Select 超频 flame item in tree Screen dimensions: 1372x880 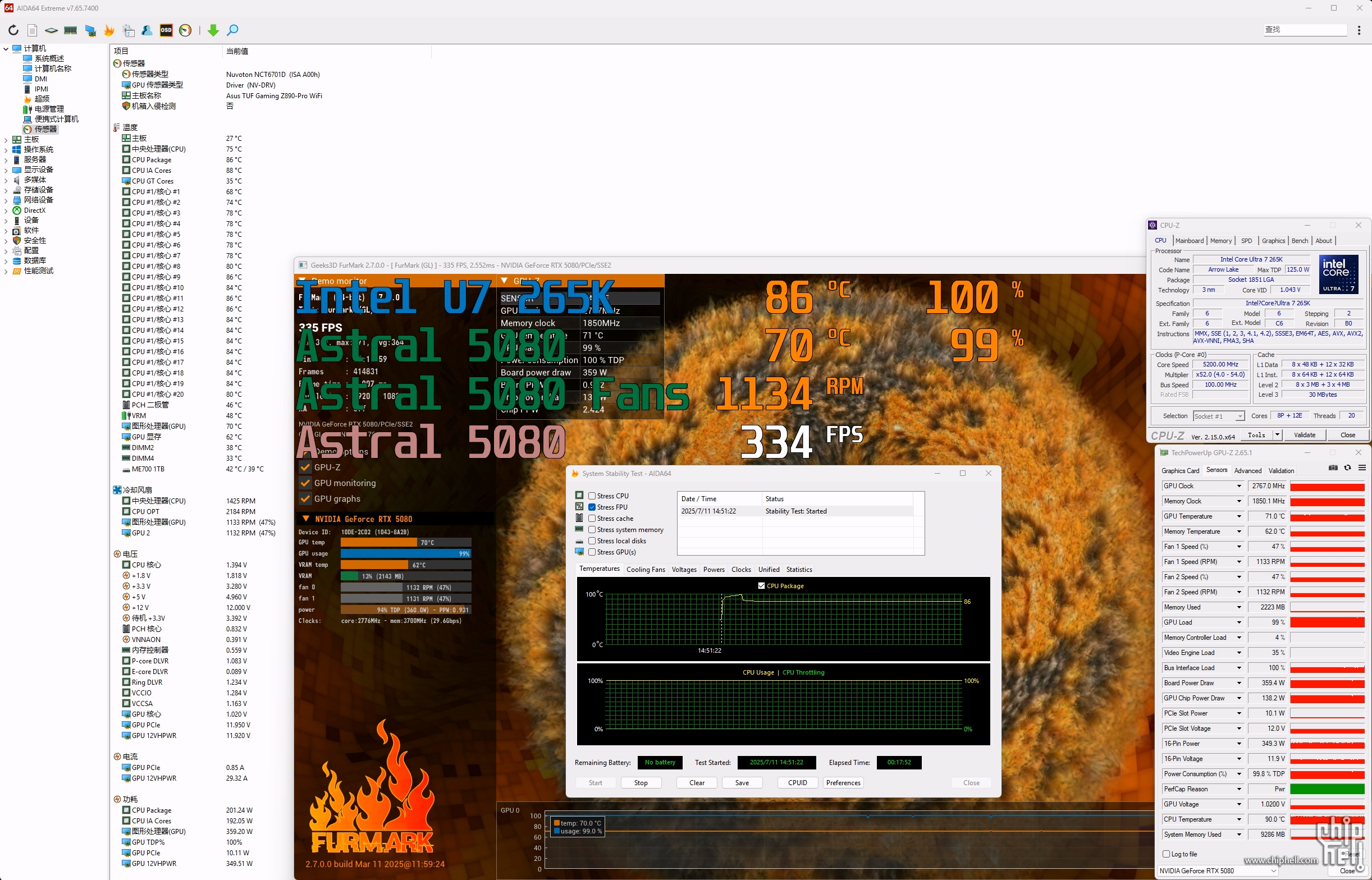pyautogui.click(x=42, y=99)
